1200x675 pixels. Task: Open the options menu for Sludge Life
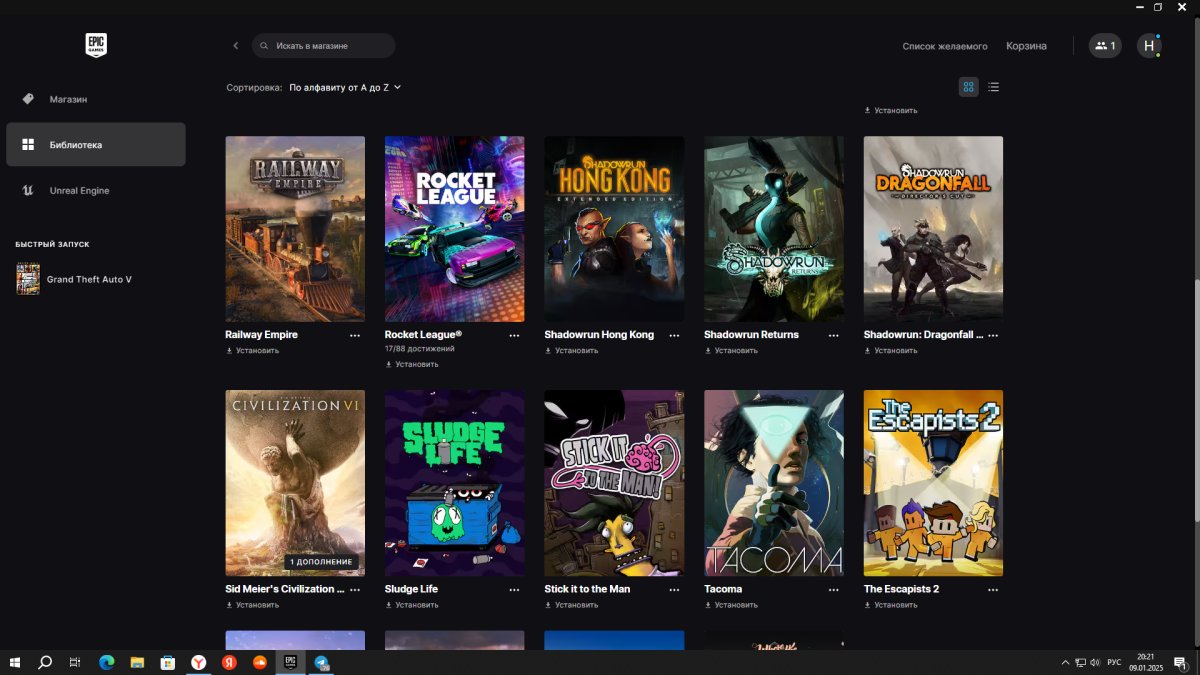click(x=514, y=590)
